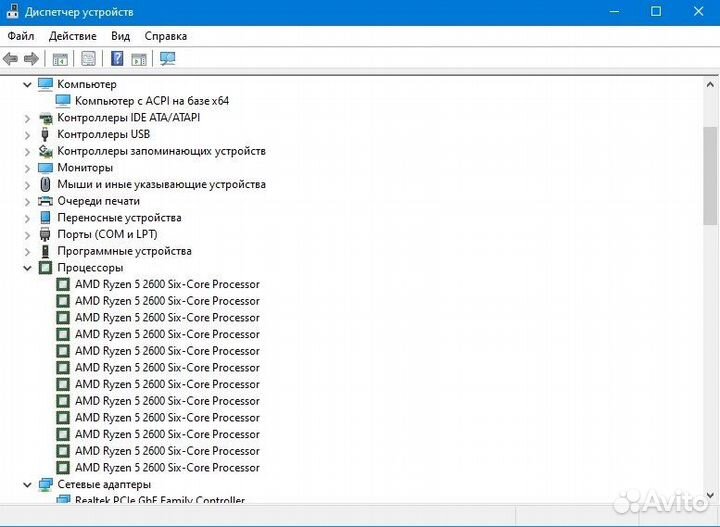This screenshot has width=720, height=527.
Task: Select the Сетевые адаптеры label
Action: point(104,484)
